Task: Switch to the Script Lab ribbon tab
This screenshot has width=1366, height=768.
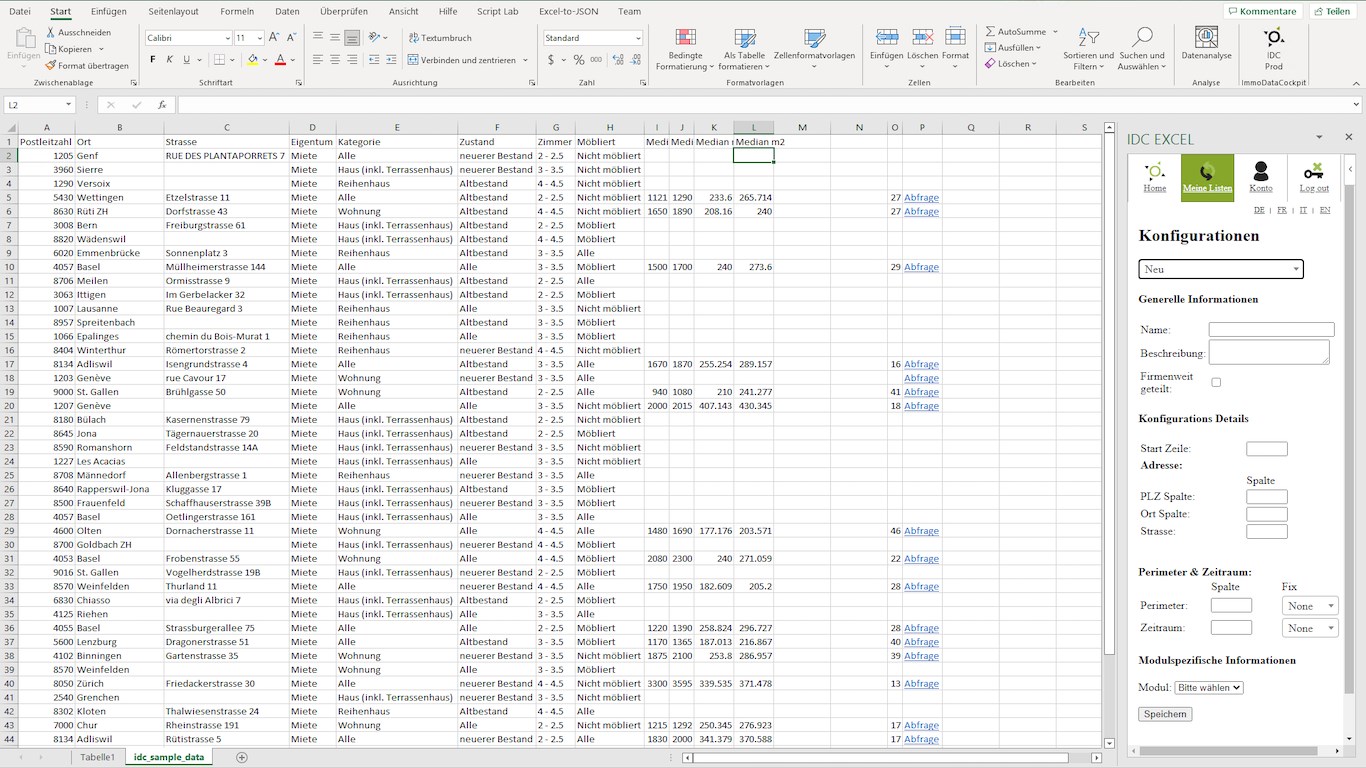Action: pyautogui.click(x=498, y=12)
